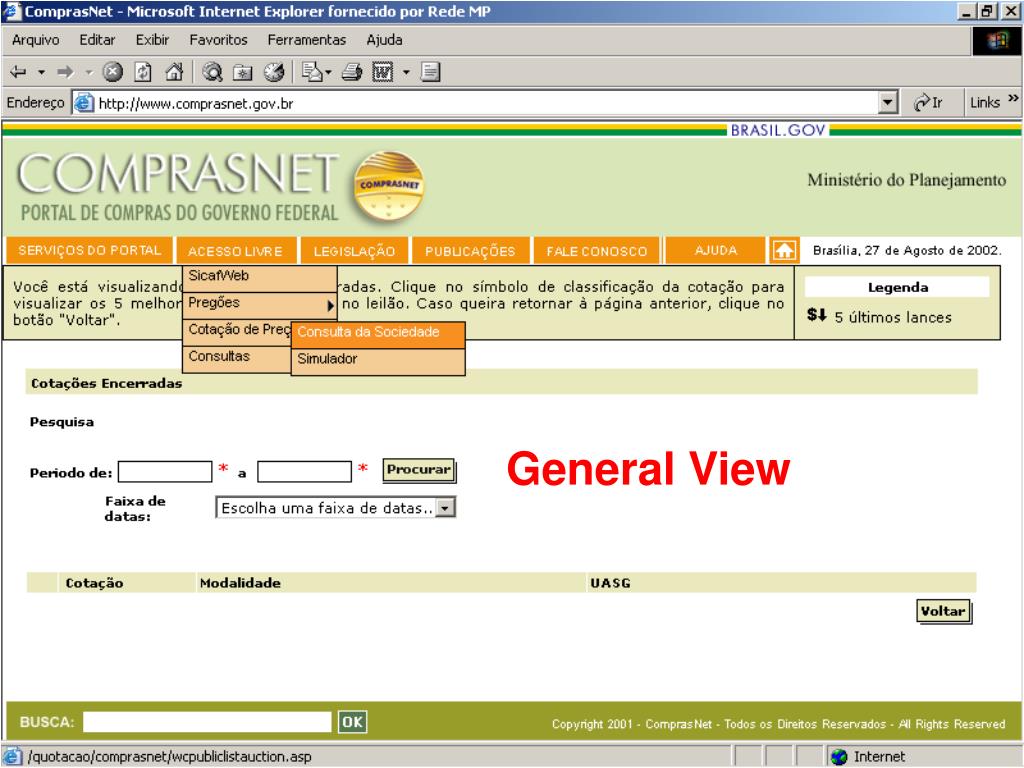This screenshot has height=768, width=1024.
Task: Open the Publicações tab
Action: coord(470,251)
